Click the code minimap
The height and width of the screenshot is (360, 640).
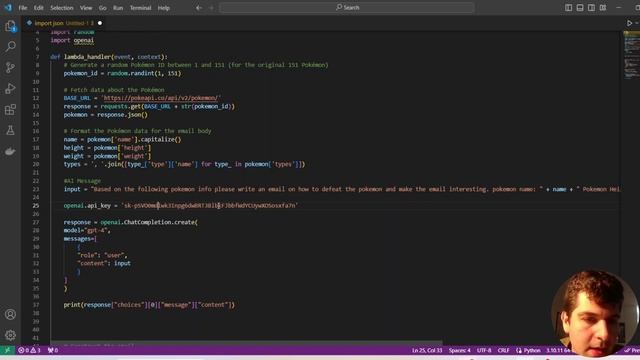631,55
